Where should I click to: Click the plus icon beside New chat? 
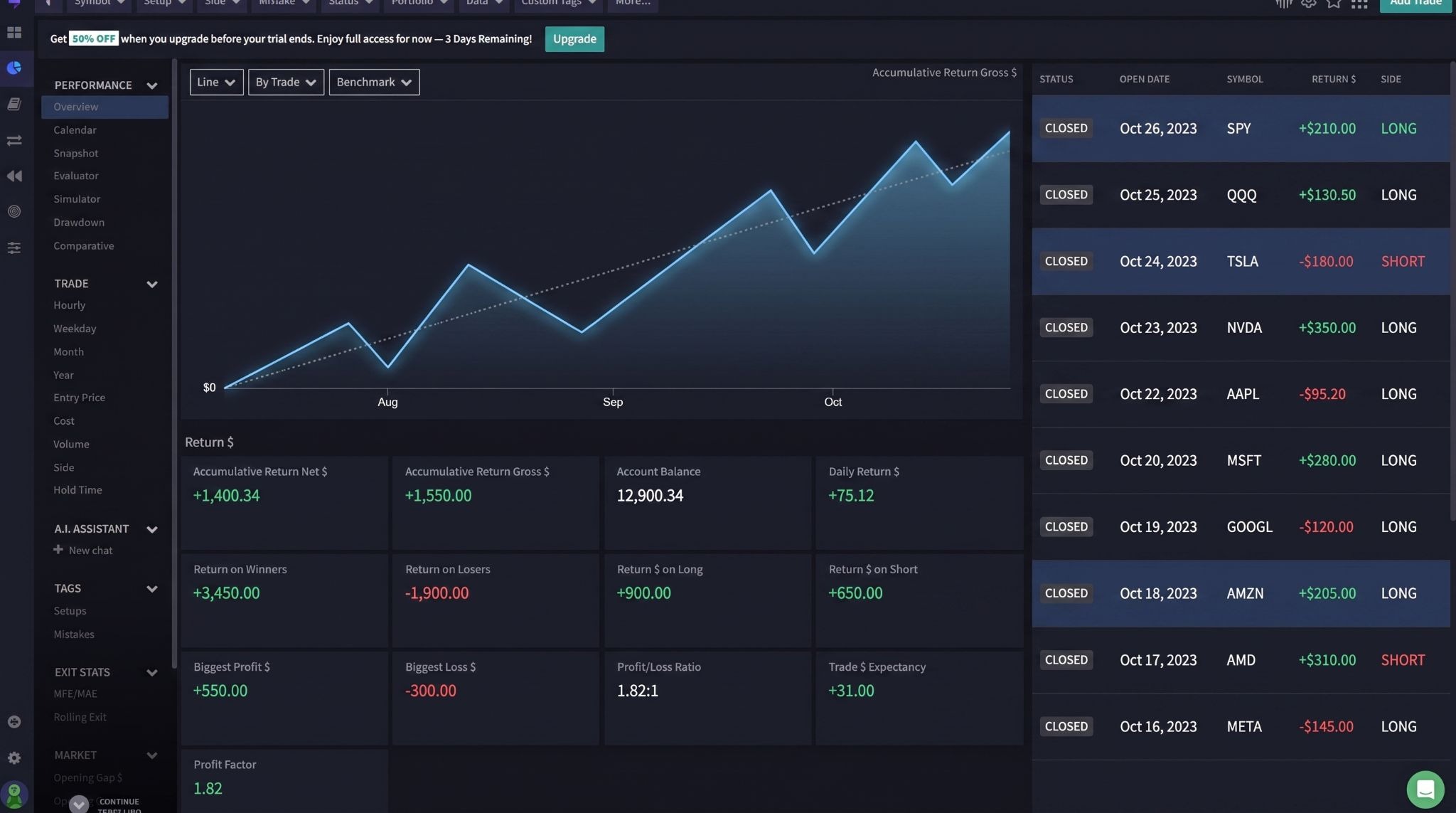click(x=58, y=550)
